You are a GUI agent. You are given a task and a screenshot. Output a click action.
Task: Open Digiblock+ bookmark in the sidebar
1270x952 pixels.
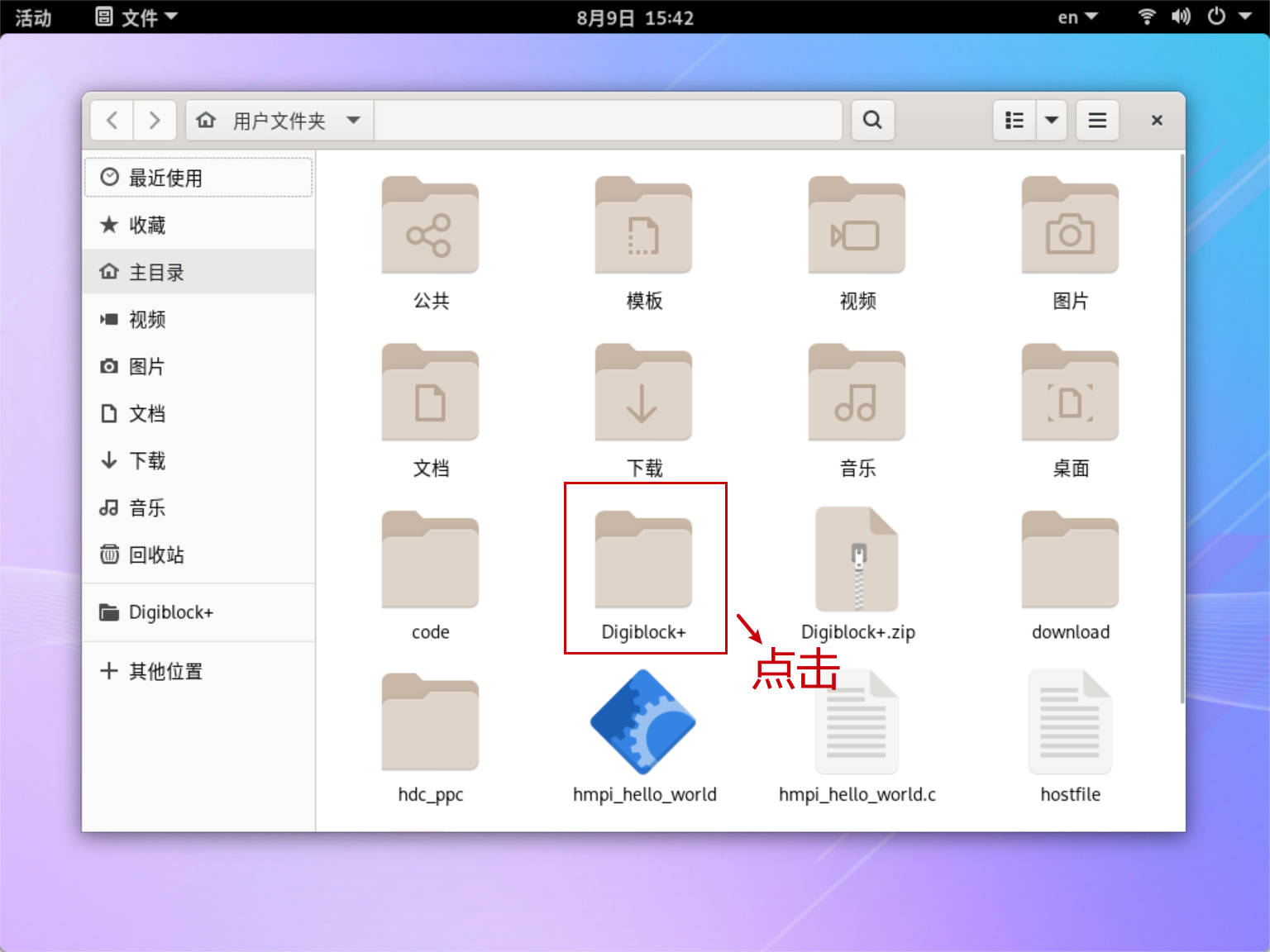(x=198, y=612)
